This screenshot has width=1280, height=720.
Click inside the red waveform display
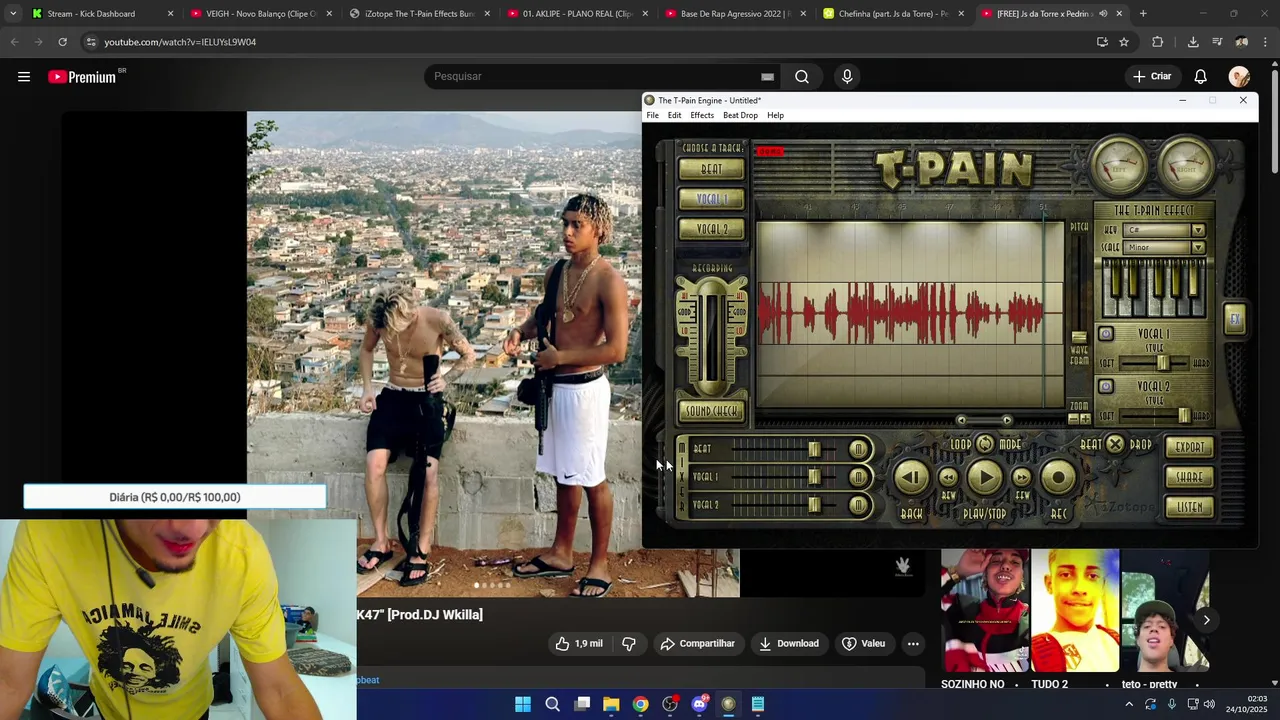point(909,314)
